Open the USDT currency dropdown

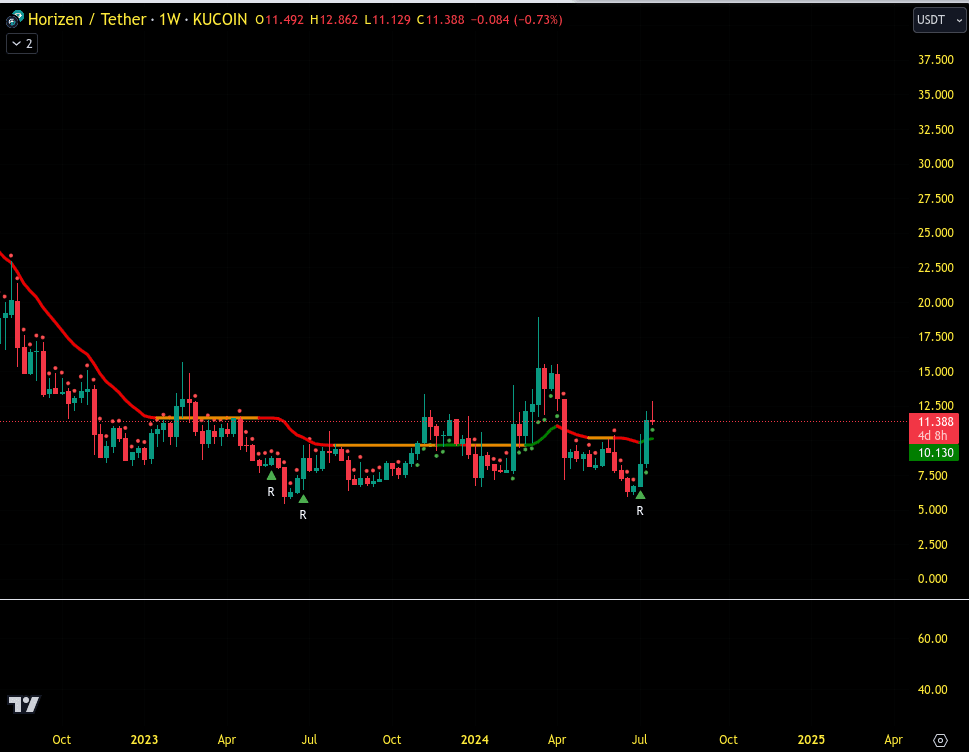click(x=939, y=20)
